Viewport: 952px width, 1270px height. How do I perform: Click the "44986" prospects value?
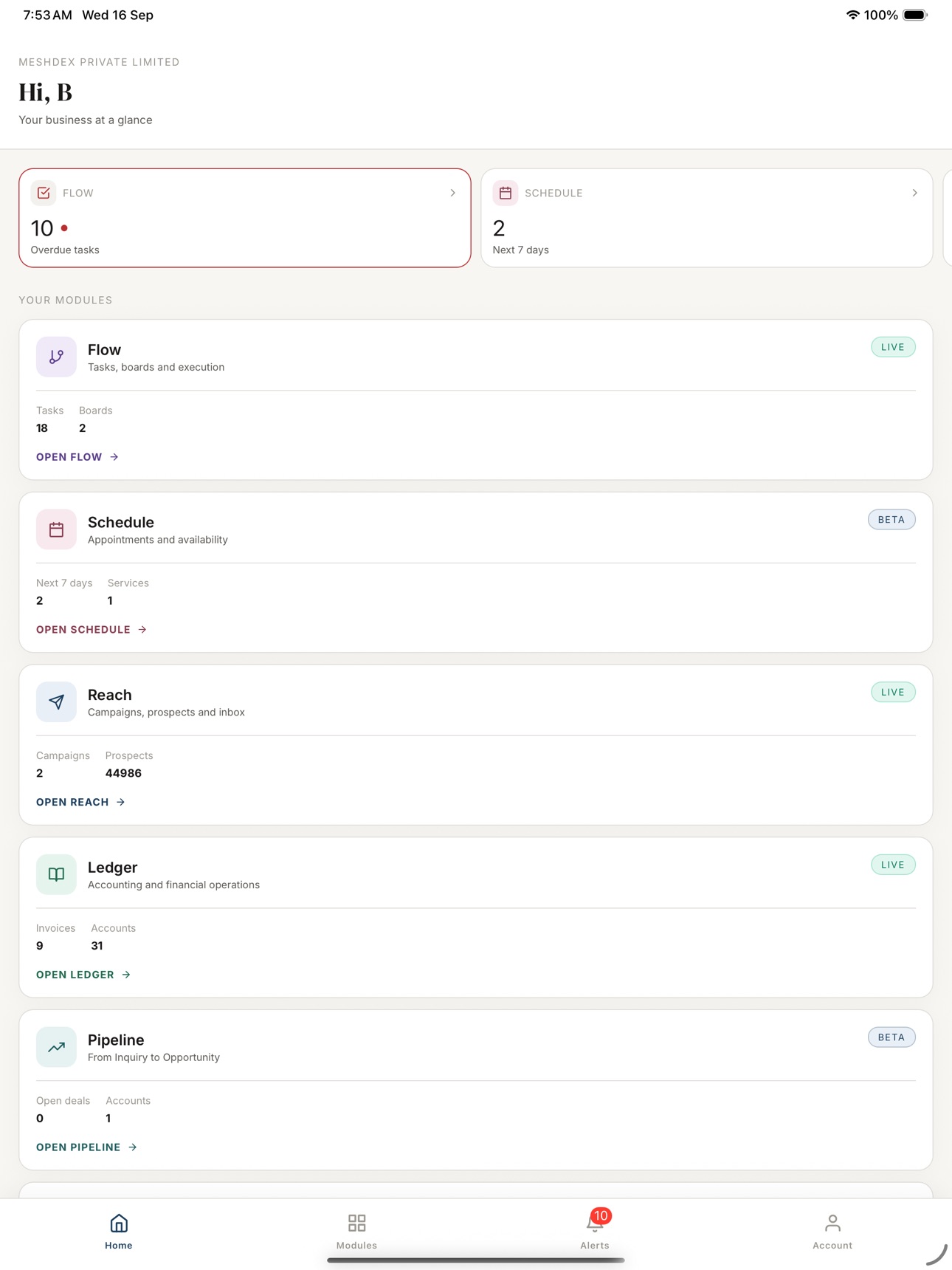point(123,773)
